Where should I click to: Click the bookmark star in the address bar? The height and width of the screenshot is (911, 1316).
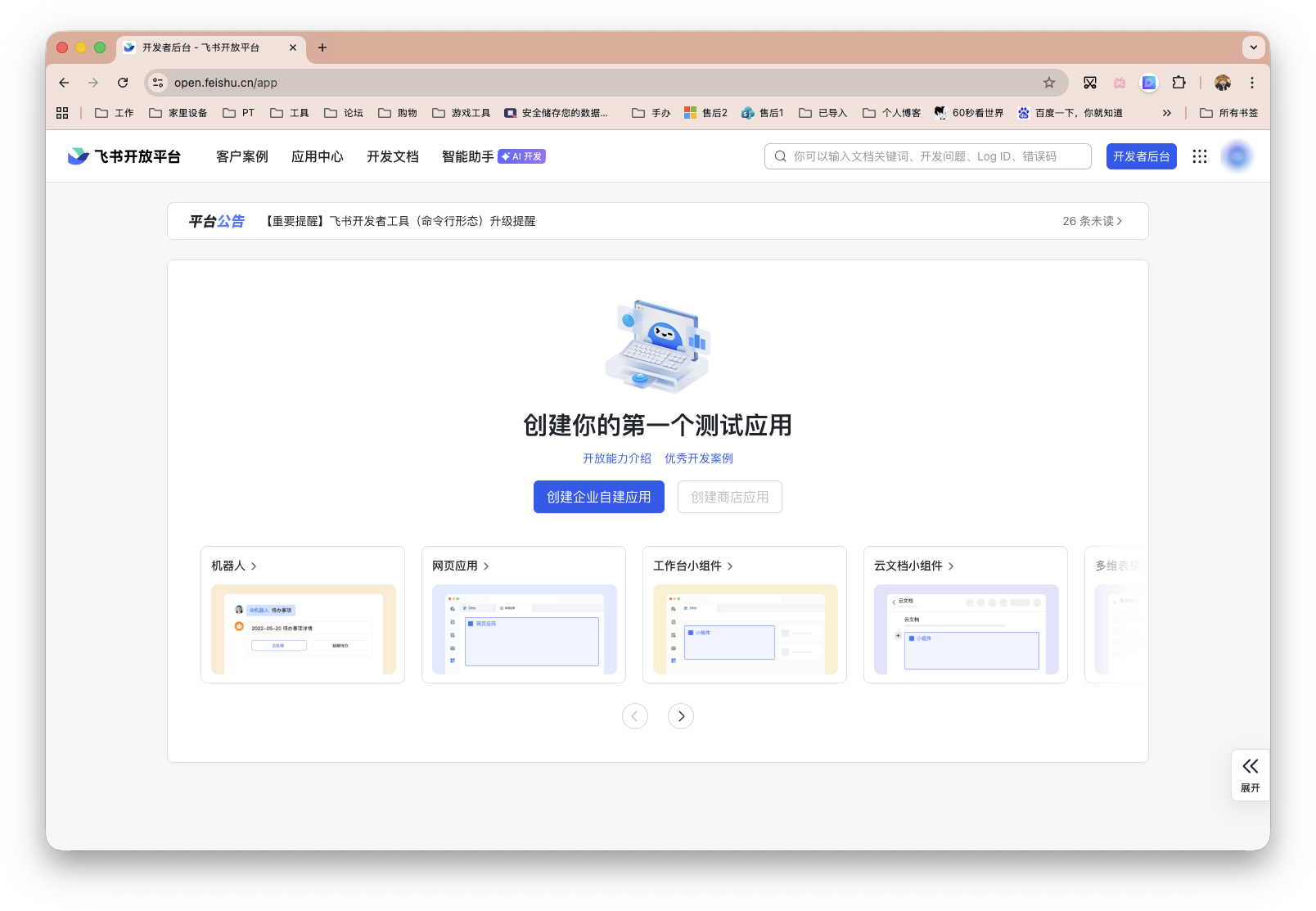(x=1048, y=83)
